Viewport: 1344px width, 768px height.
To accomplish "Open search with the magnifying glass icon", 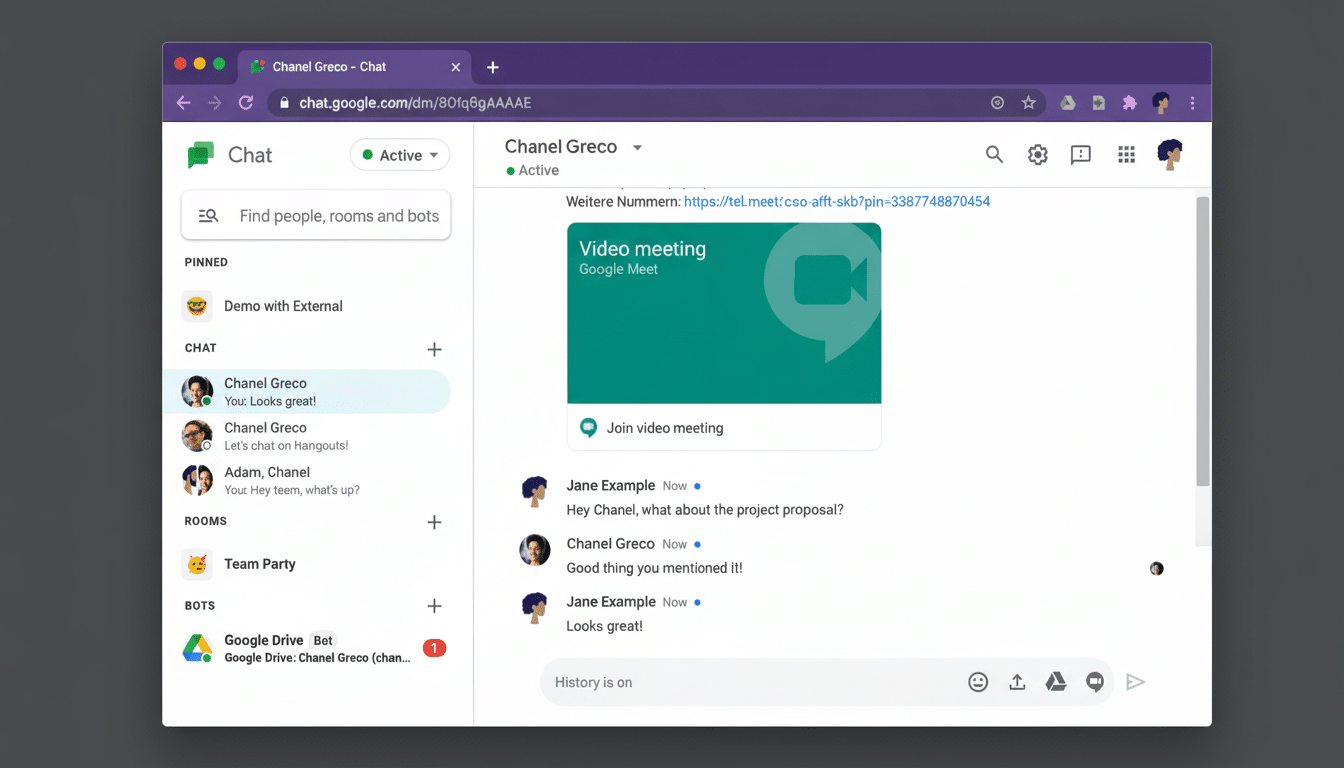I will coord(994,155).
